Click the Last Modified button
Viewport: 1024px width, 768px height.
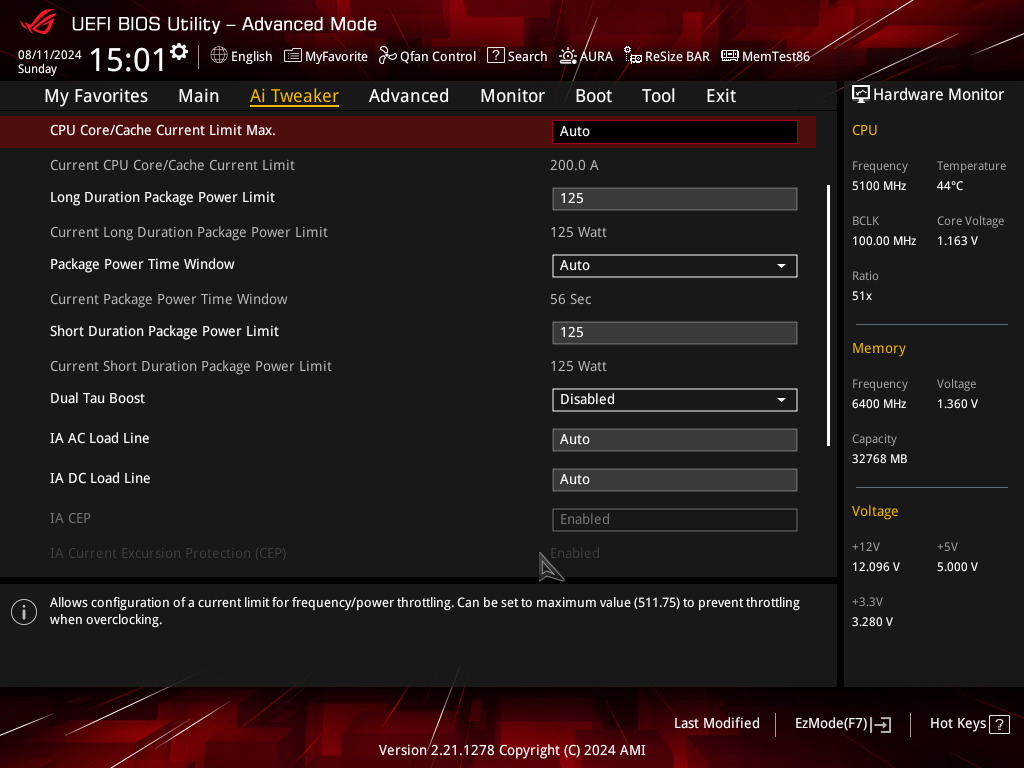716,724
